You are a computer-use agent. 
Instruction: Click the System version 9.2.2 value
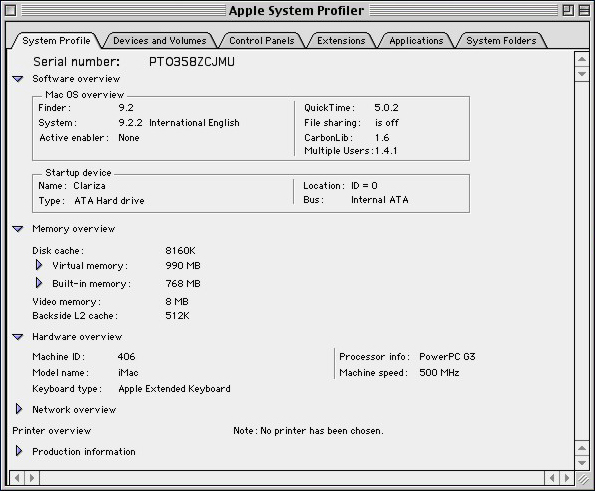tap(131, 123)
